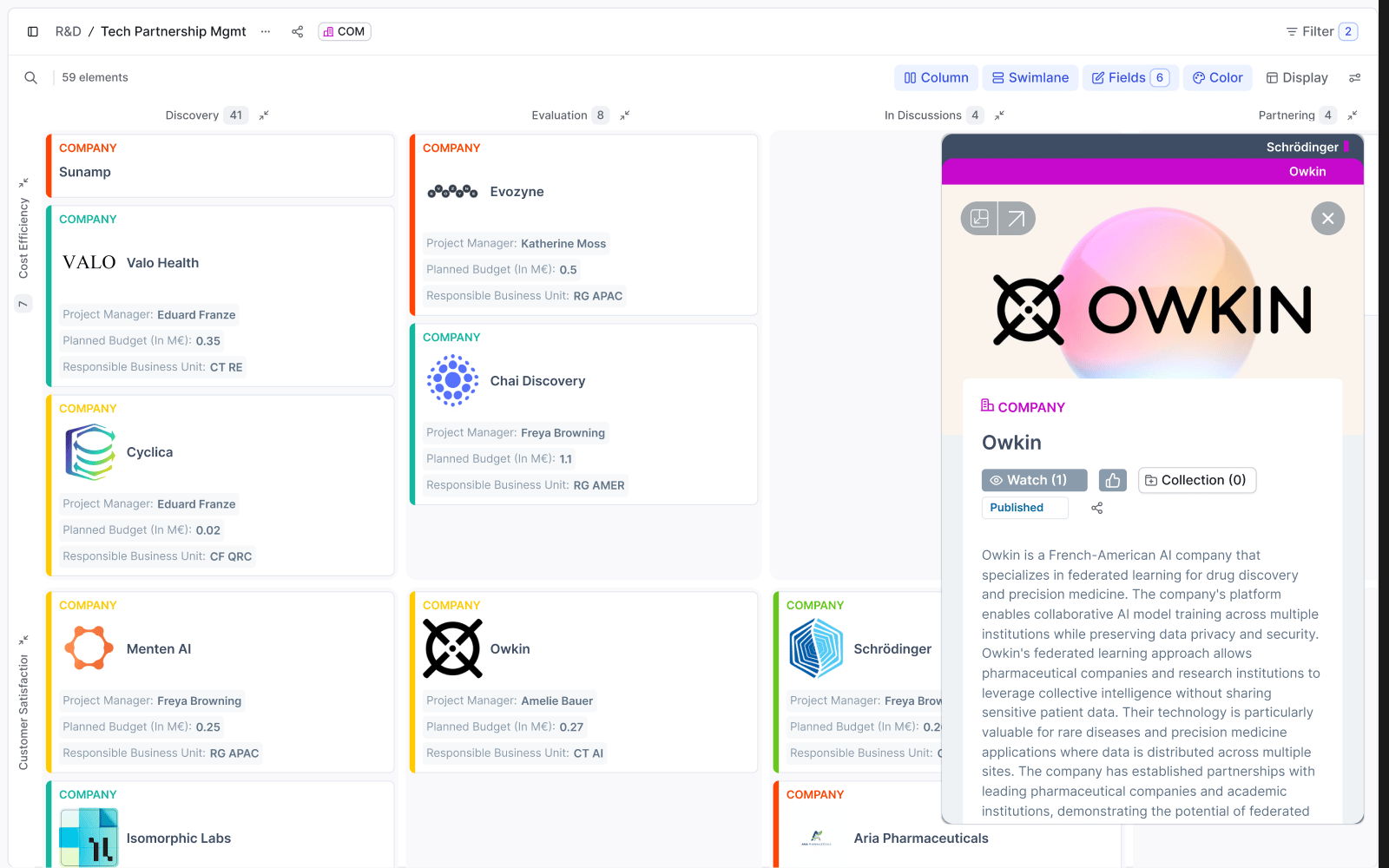Open the Cyclica card title

pos(149,452)
